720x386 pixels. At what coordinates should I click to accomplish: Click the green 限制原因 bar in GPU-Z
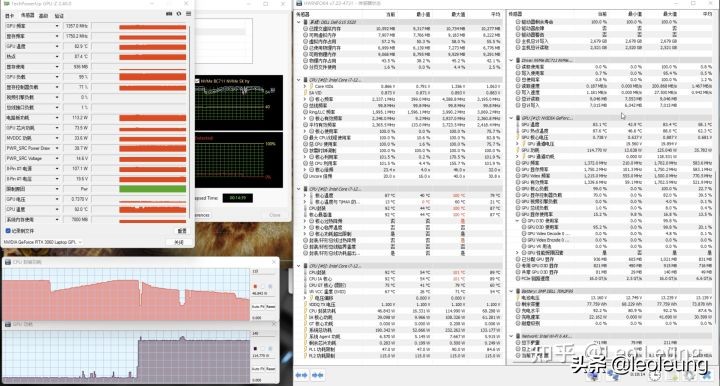pyautogui.click(x=152, y=189)
